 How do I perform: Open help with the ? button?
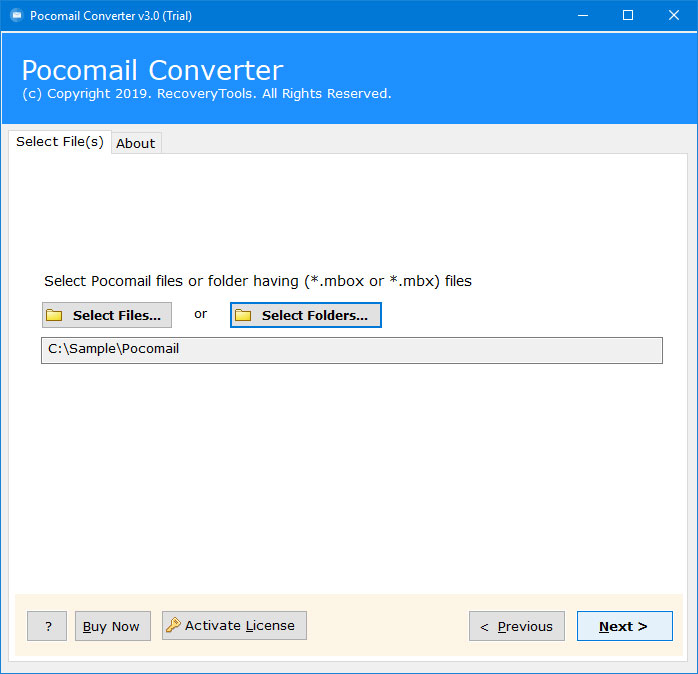tap(47, 626)
